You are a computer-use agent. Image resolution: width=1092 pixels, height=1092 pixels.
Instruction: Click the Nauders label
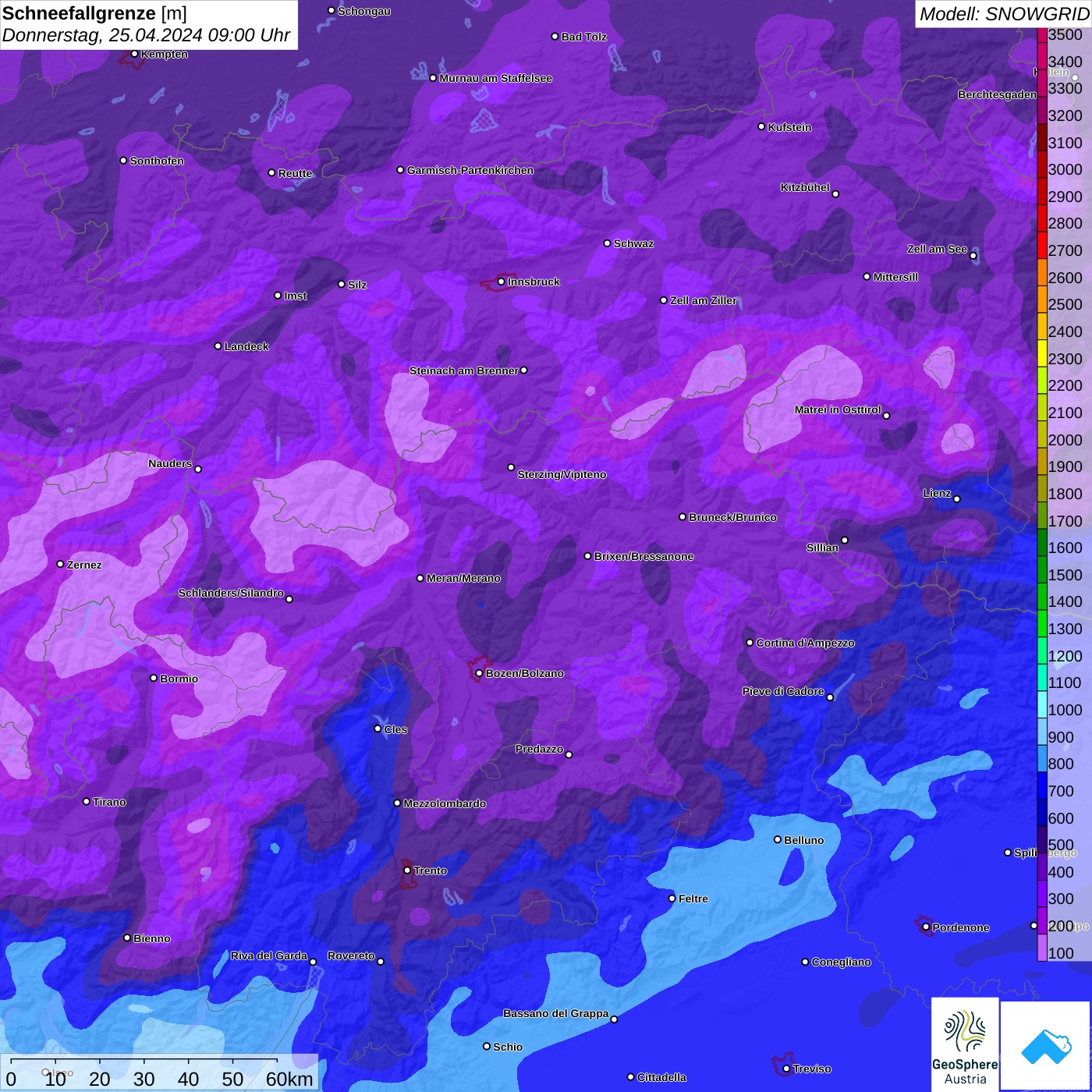pos(170,463)
